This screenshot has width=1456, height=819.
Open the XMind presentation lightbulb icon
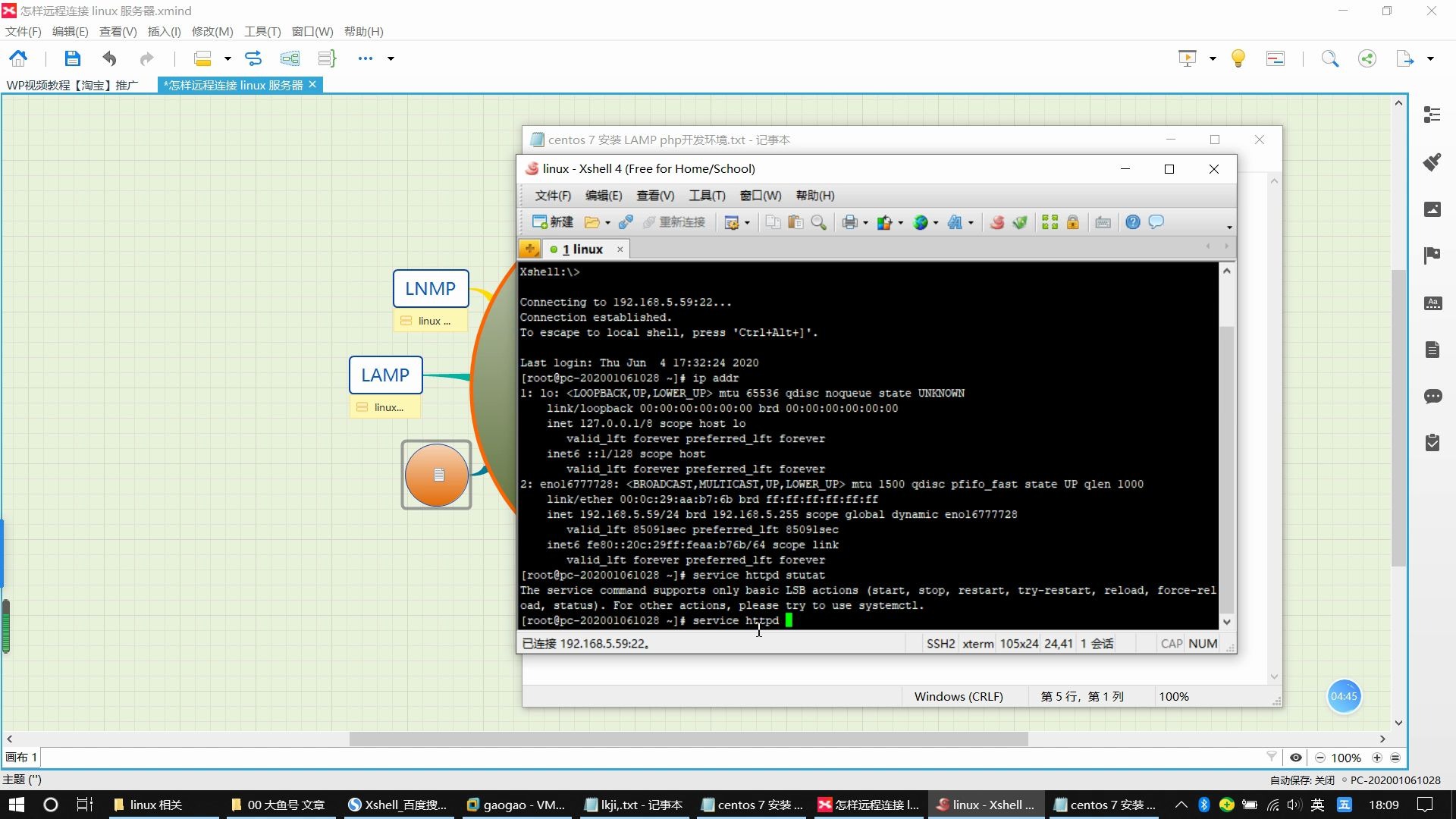click(1238, 58)
